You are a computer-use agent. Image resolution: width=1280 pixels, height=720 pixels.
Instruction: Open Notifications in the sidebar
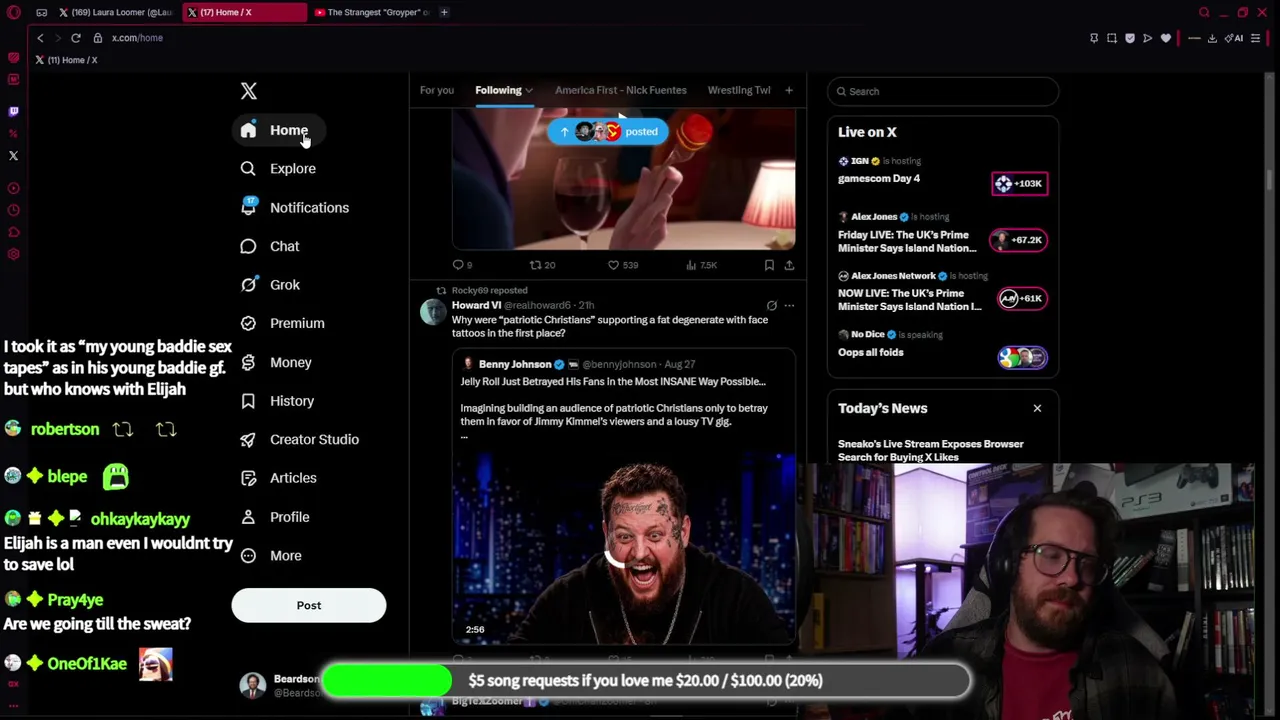tap(309, 208)
